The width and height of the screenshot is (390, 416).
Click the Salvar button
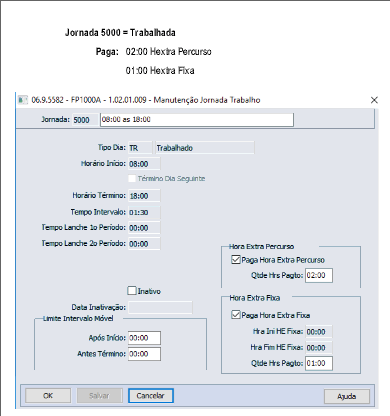point(100,396)
